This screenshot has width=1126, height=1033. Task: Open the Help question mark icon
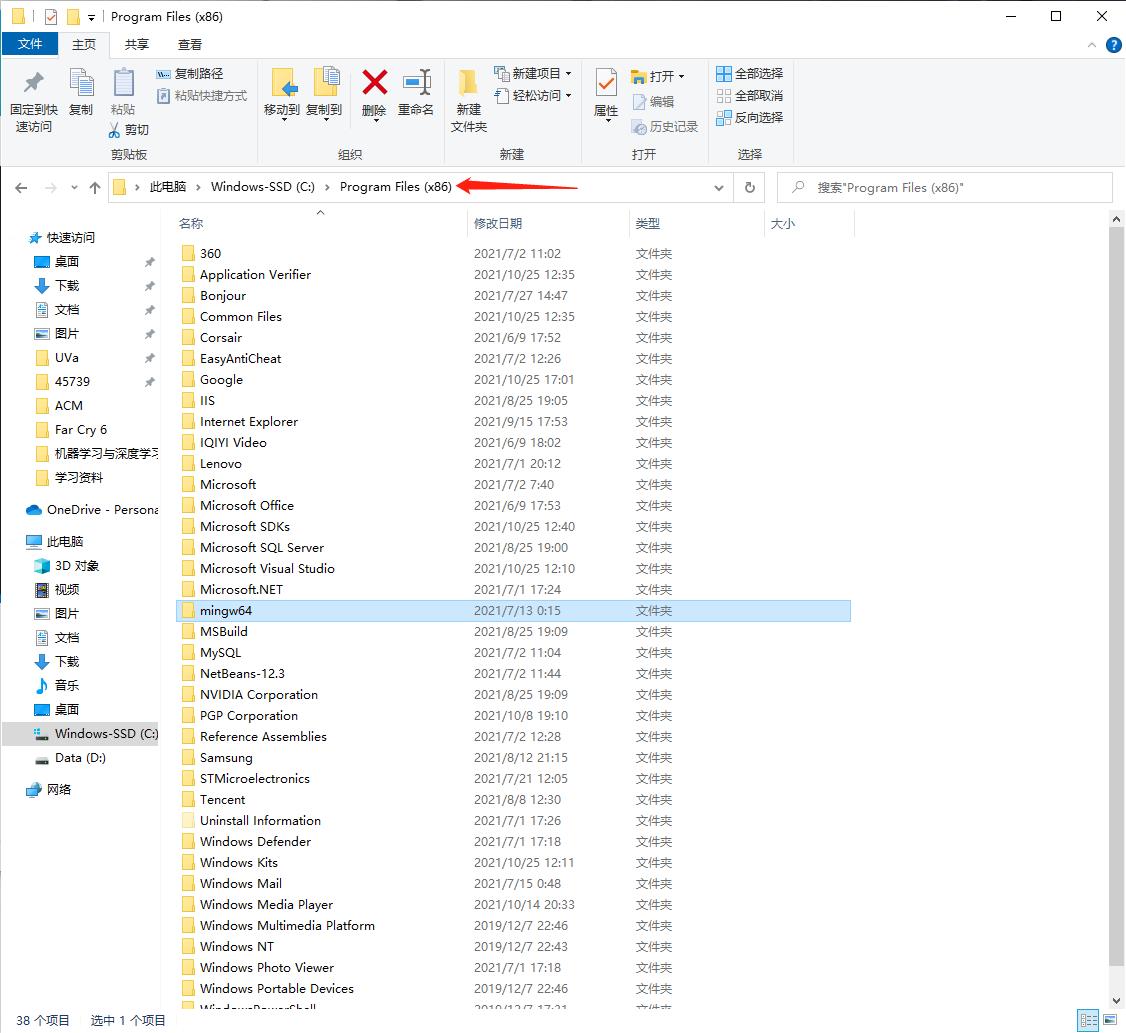[x=1114, y=45]
